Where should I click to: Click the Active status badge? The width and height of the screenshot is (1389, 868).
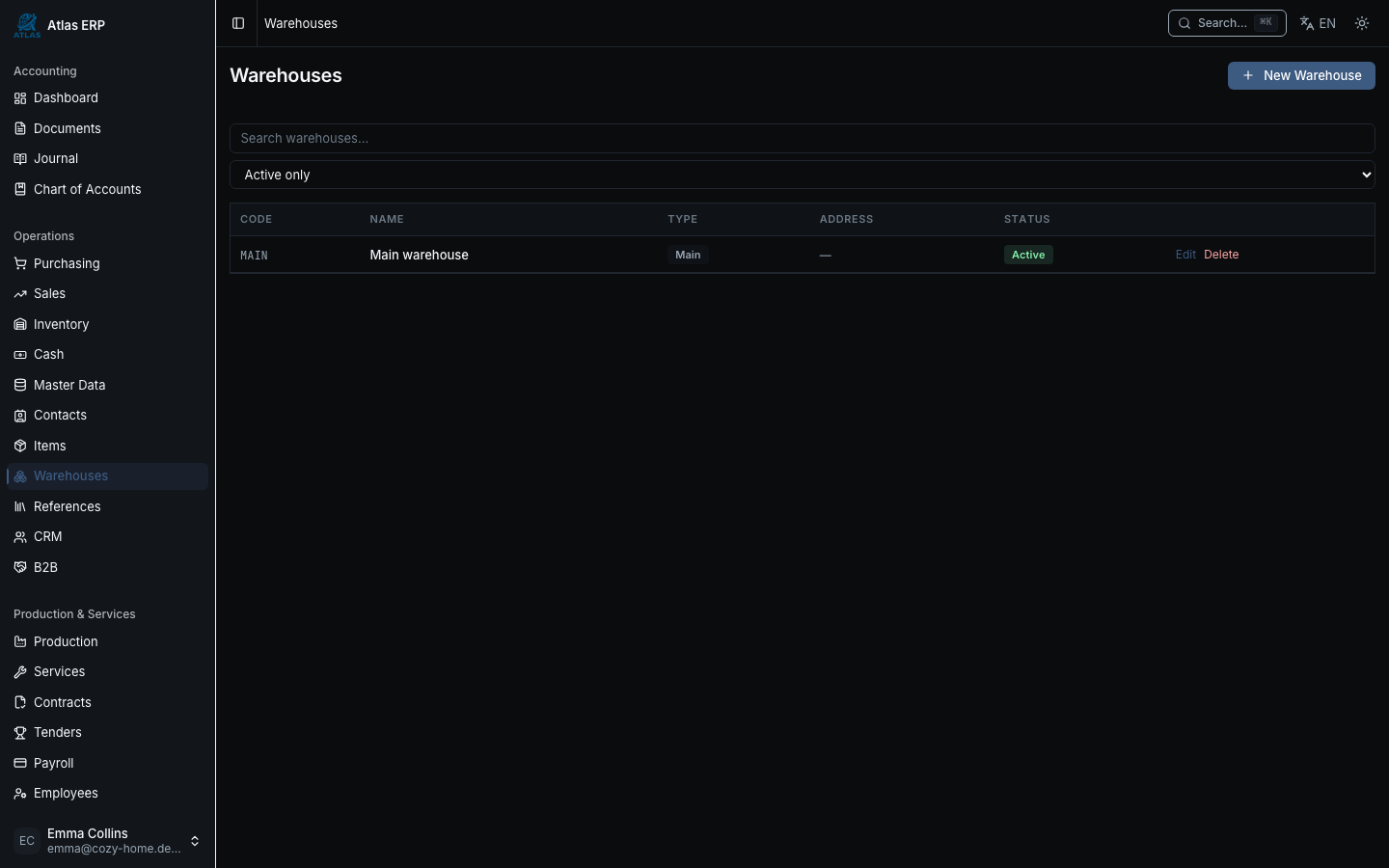pos(1028,255)
